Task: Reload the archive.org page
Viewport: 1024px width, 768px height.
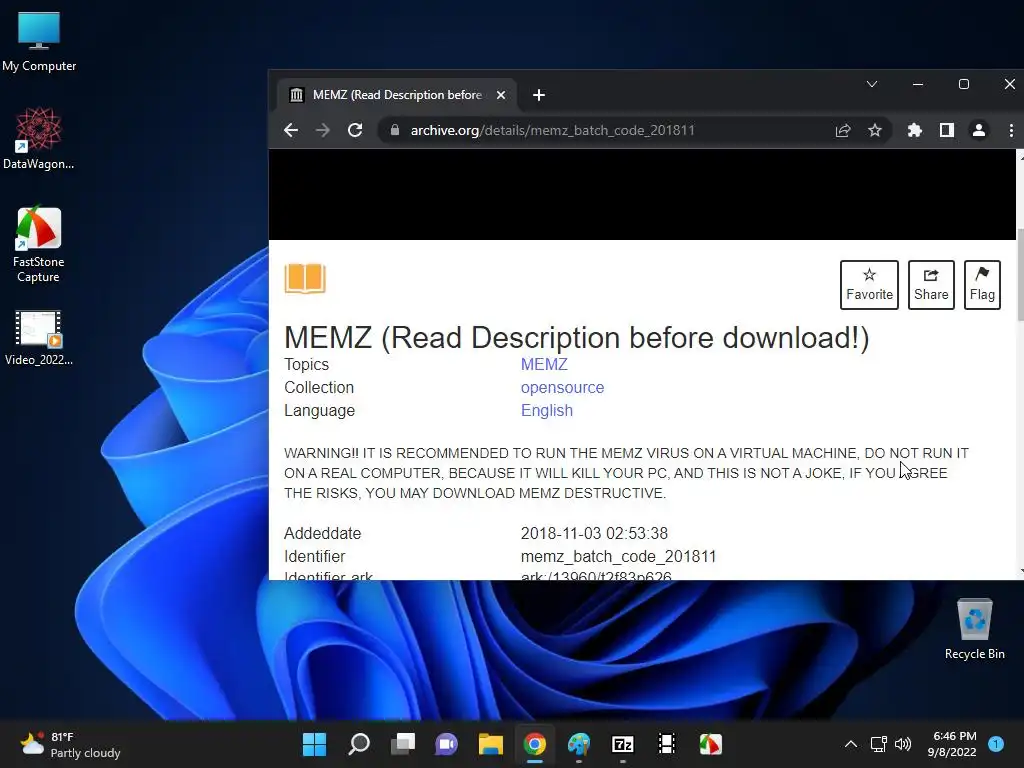Action: pos(355,130)
